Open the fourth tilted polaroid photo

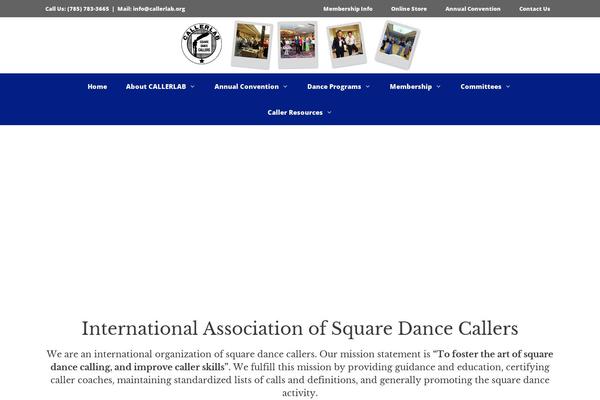398,45
